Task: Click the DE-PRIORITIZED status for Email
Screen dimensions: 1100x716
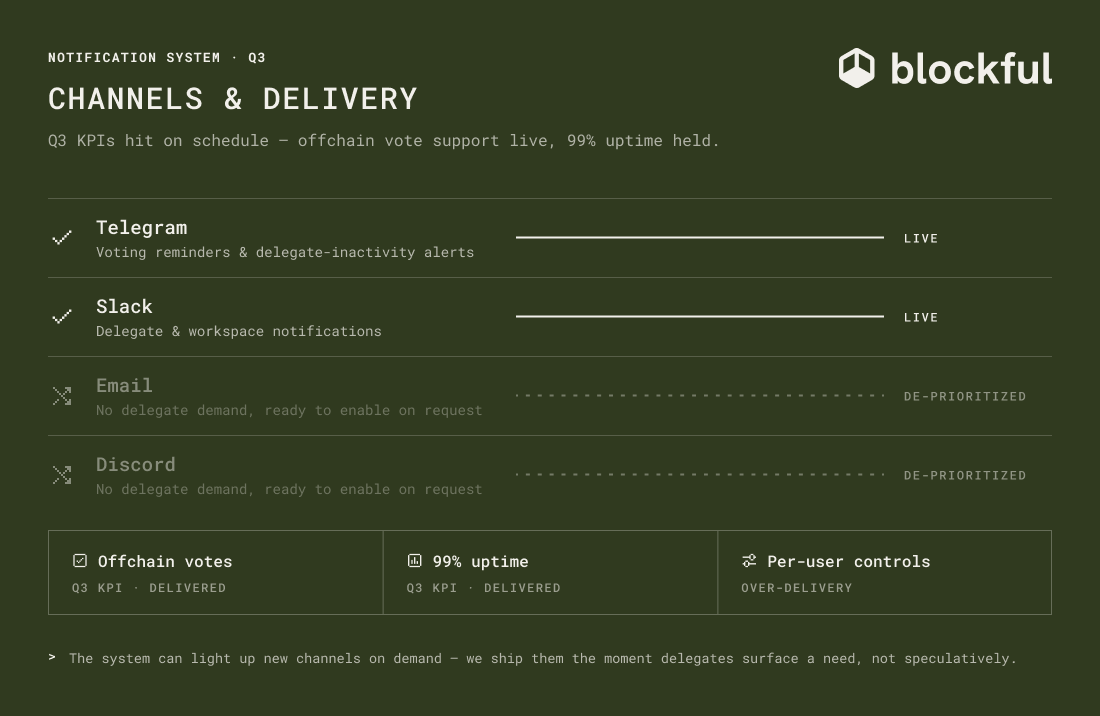Action: pyautogui.click(x=965, y=396)
